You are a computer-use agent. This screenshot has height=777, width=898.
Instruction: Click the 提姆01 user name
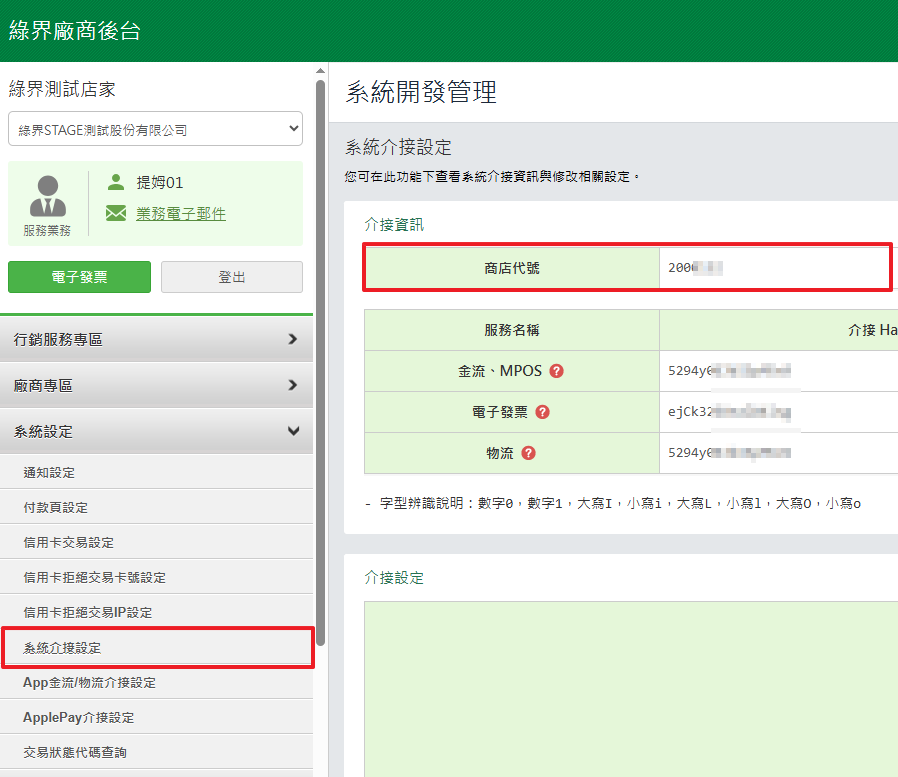(x=160, y=183)
